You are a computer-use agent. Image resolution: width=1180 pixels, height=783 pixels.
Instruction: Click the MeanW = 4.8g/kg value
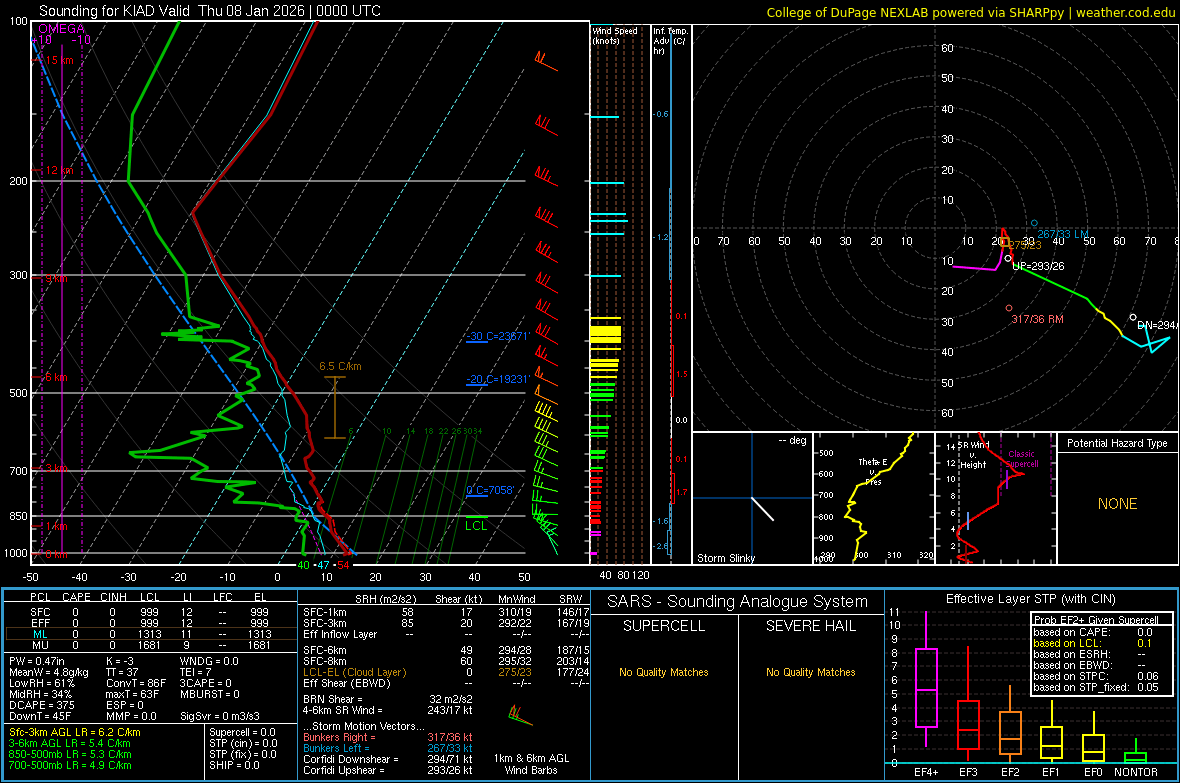pyautogui.click(x=49, y=672)
